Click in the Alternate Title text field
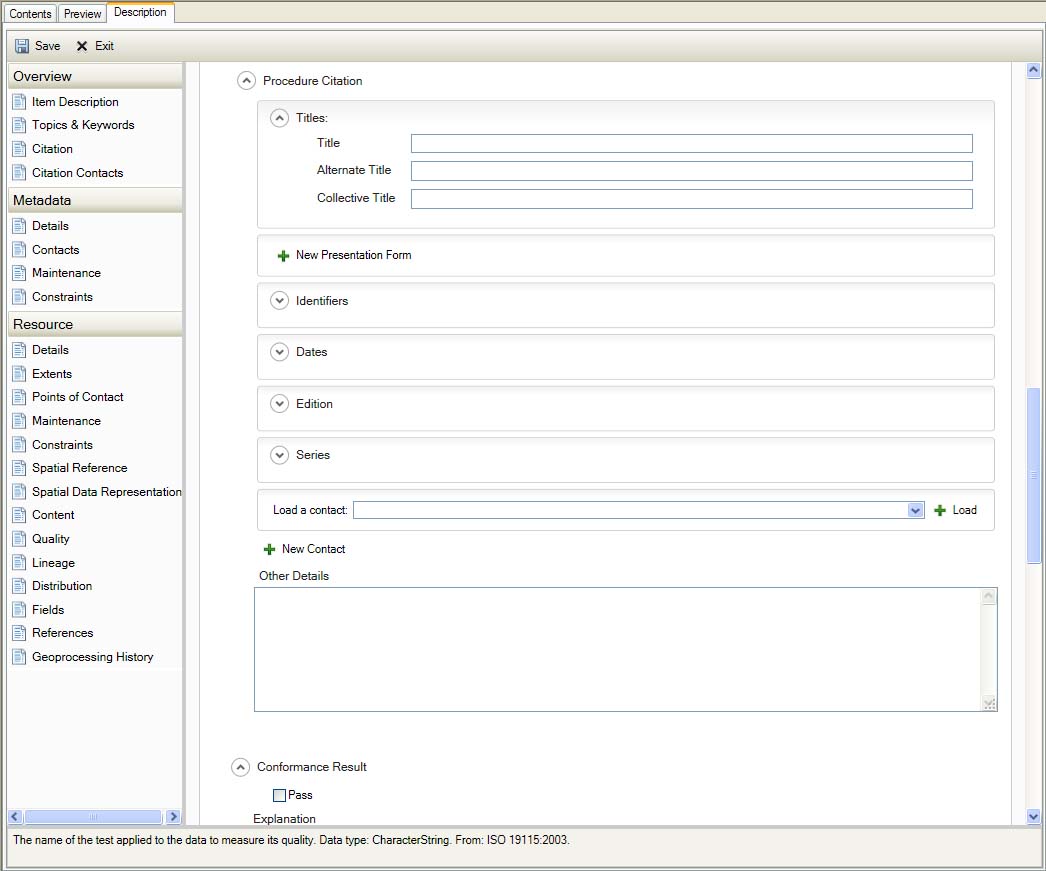This screenshot has width=1046, height=871. 691,171
